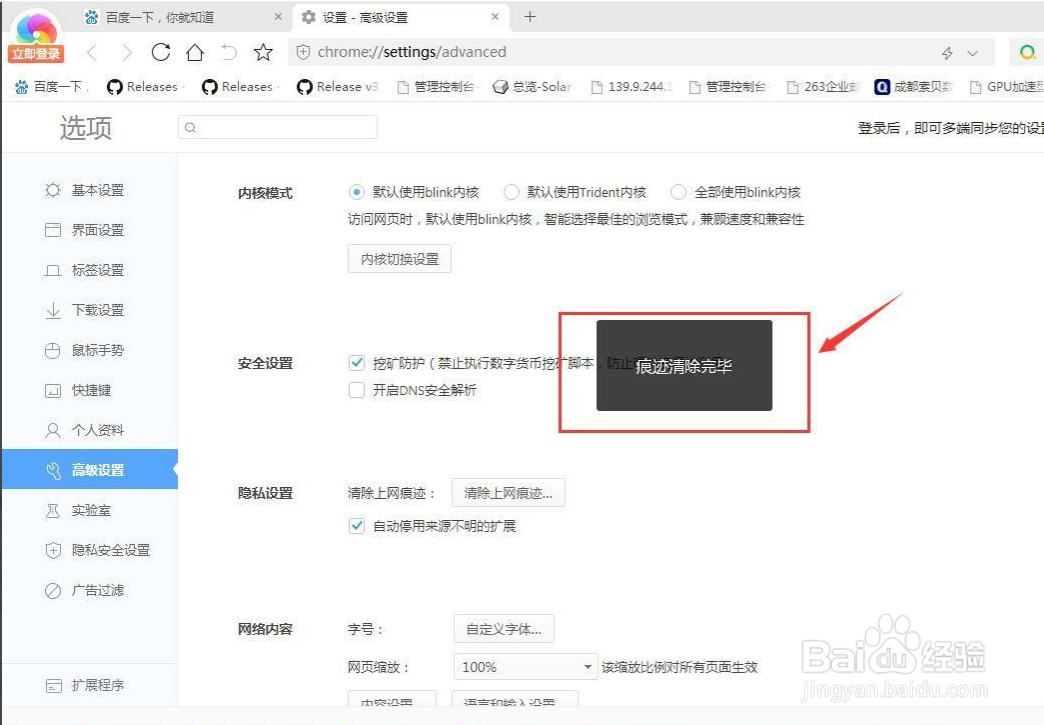Click the 扩展程序 icon at sidebar bottom

point(54,685)
